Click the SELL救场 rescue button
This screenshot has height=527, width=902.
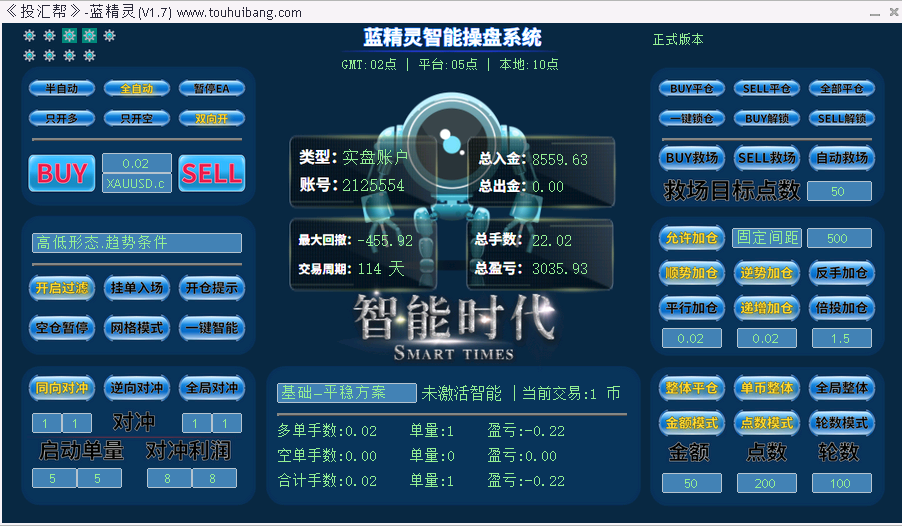pyautogui.click(x=767, y=158)
